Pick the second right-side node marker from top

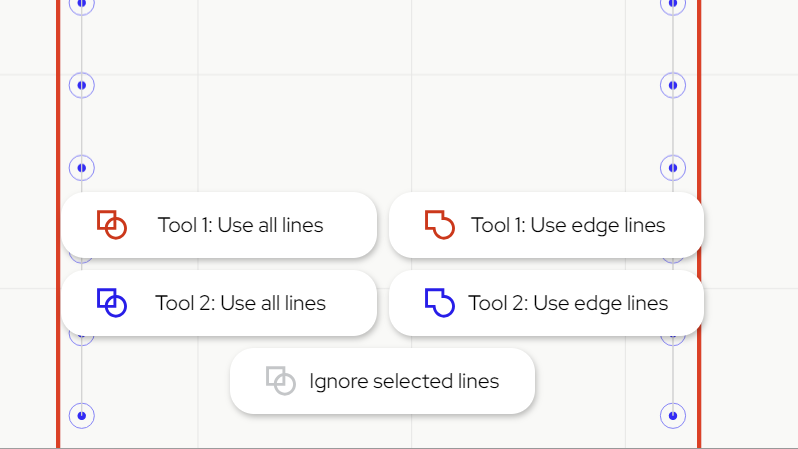click(673, 85)
